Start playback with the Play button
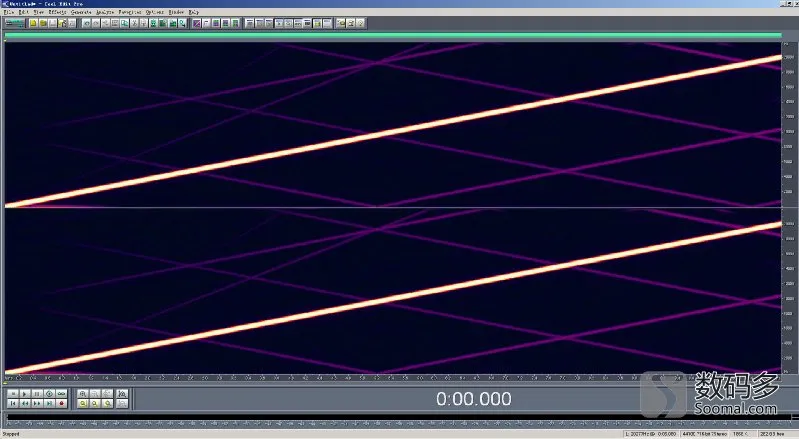This screenshot has height=439, width=799. click(25, 394)
